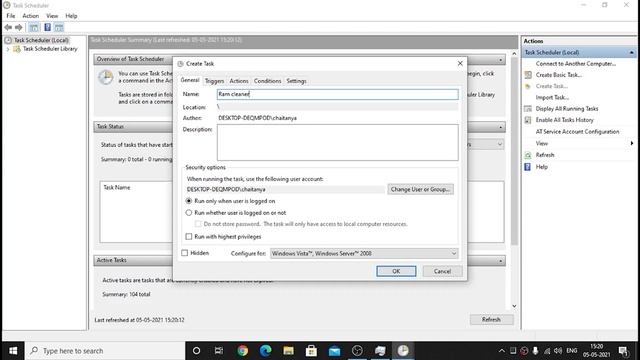This screenshot has height=360, width=640.
Task: Click the Forward arrow in the toolbar
Action: (18, 27)
